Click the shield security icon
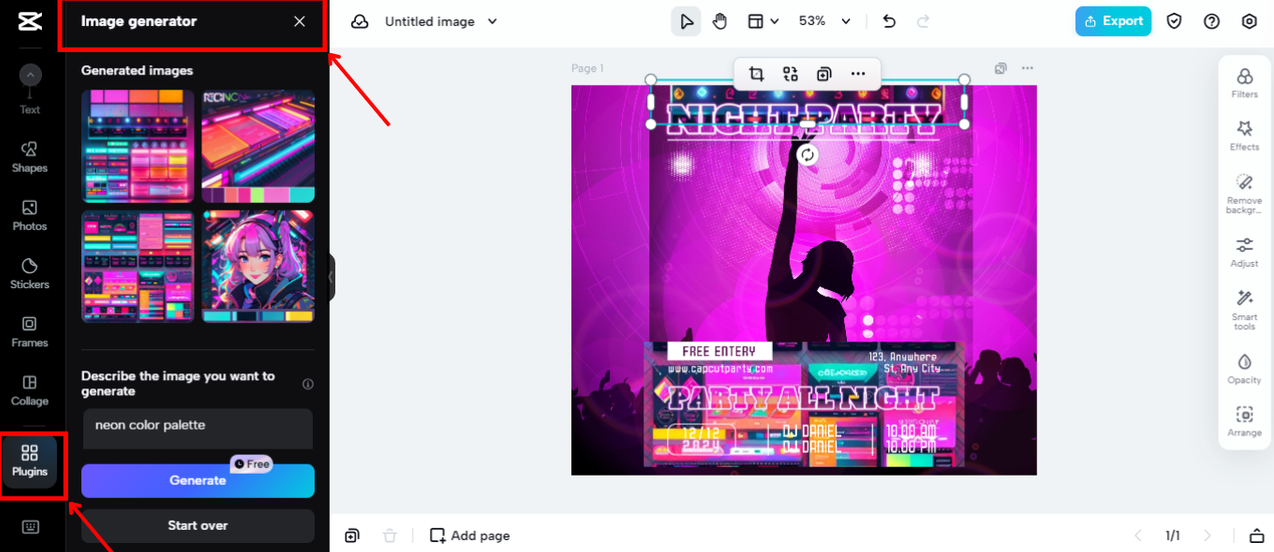This screenshot has width=1274, height=552. 1175,21
